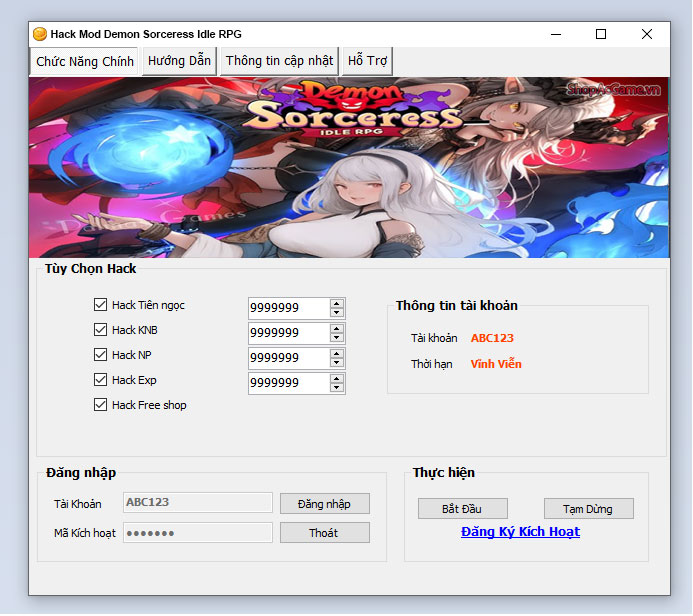Click the Vĩnh Viễn expiry text
Screen dimensions: 693x616
pyautogui.click(x=496, y=364)
